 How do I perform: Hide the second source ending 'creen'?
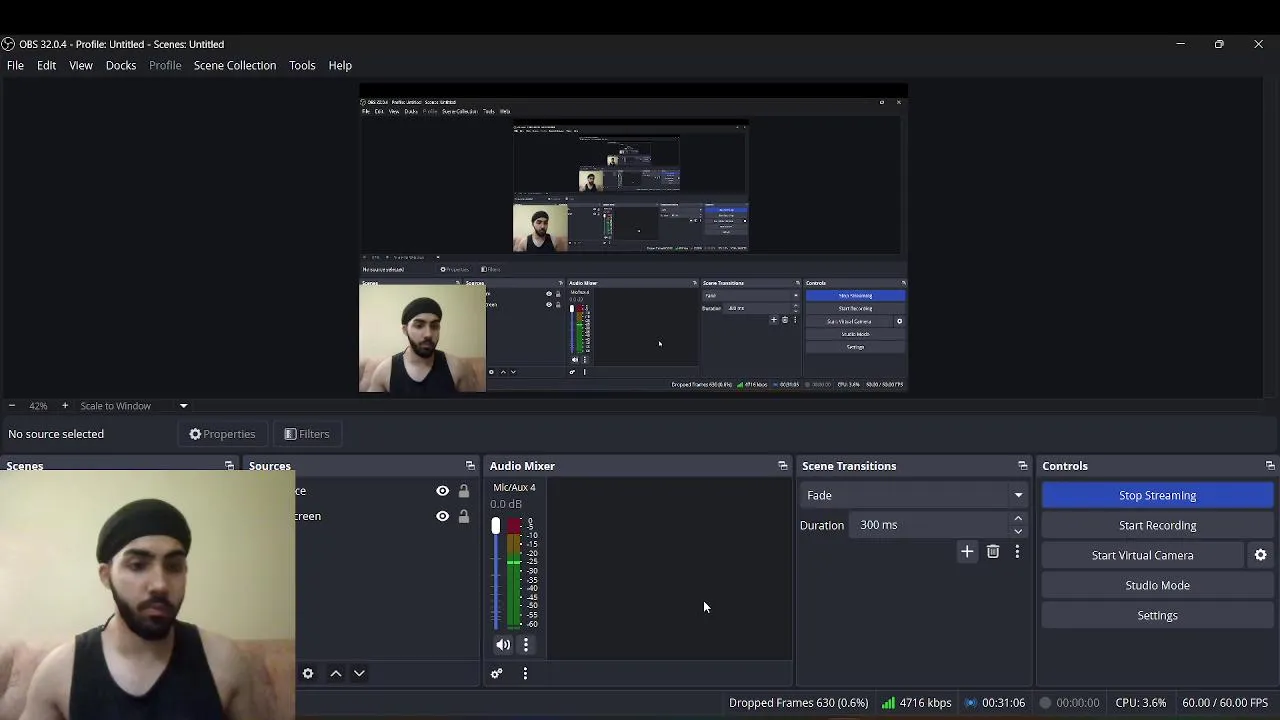point(442,516)
